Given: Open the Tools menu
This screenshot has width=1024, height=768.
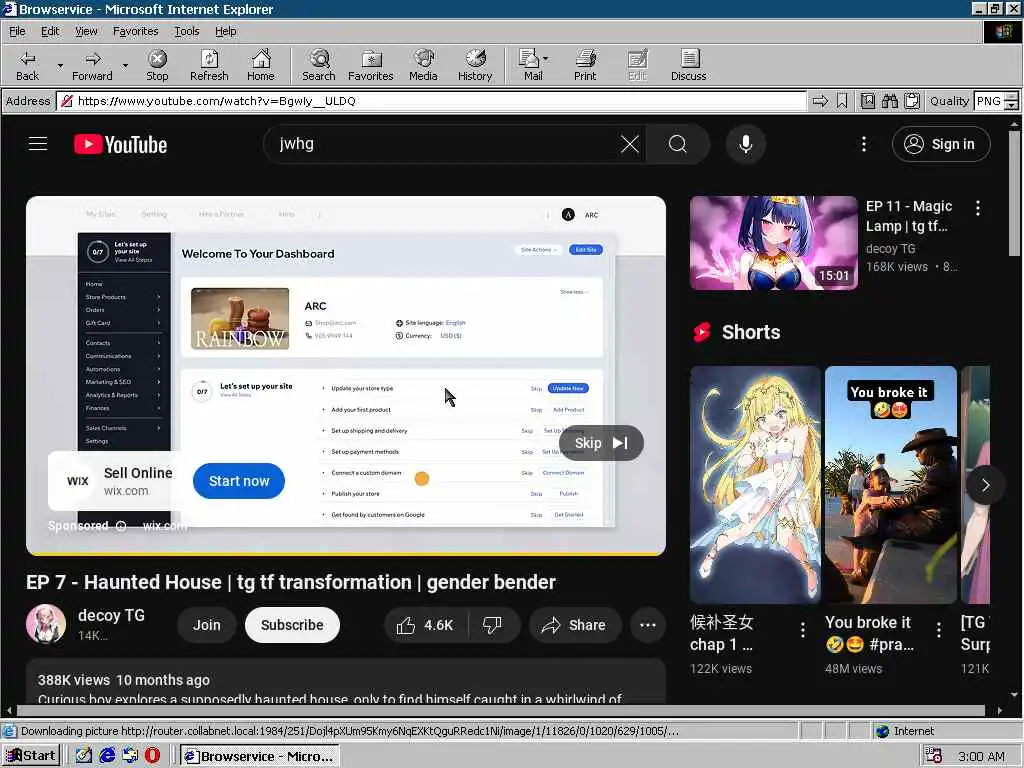Looking at the screenshot, I should [186, 31].
